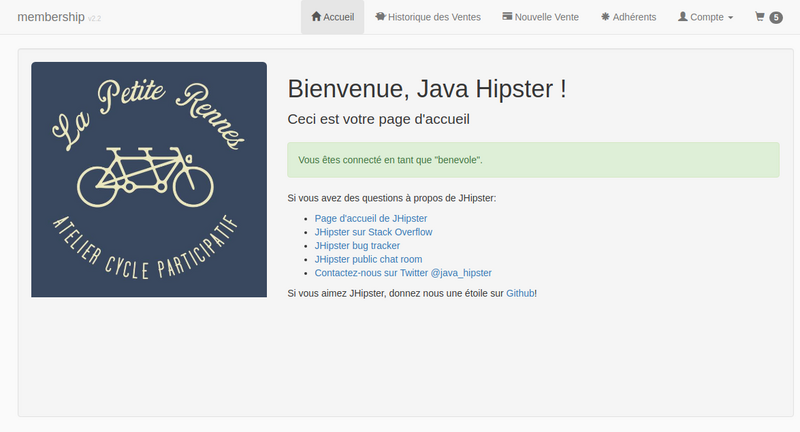This screenshot has width=800, height=432.
Task: Click the green connected-as benevole alert
Action: (533, 160)
